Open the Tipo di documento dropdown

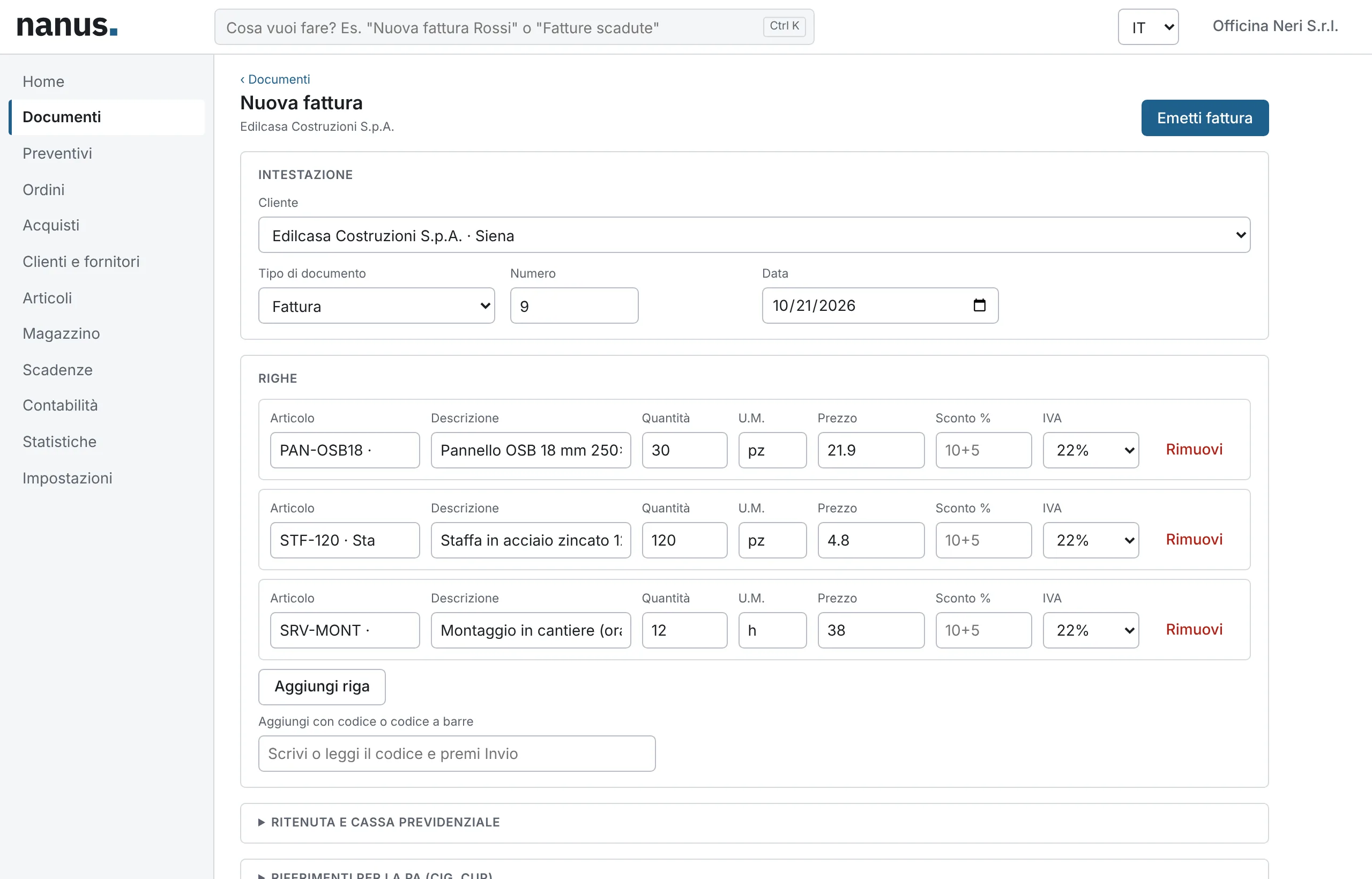pos(377,306)
